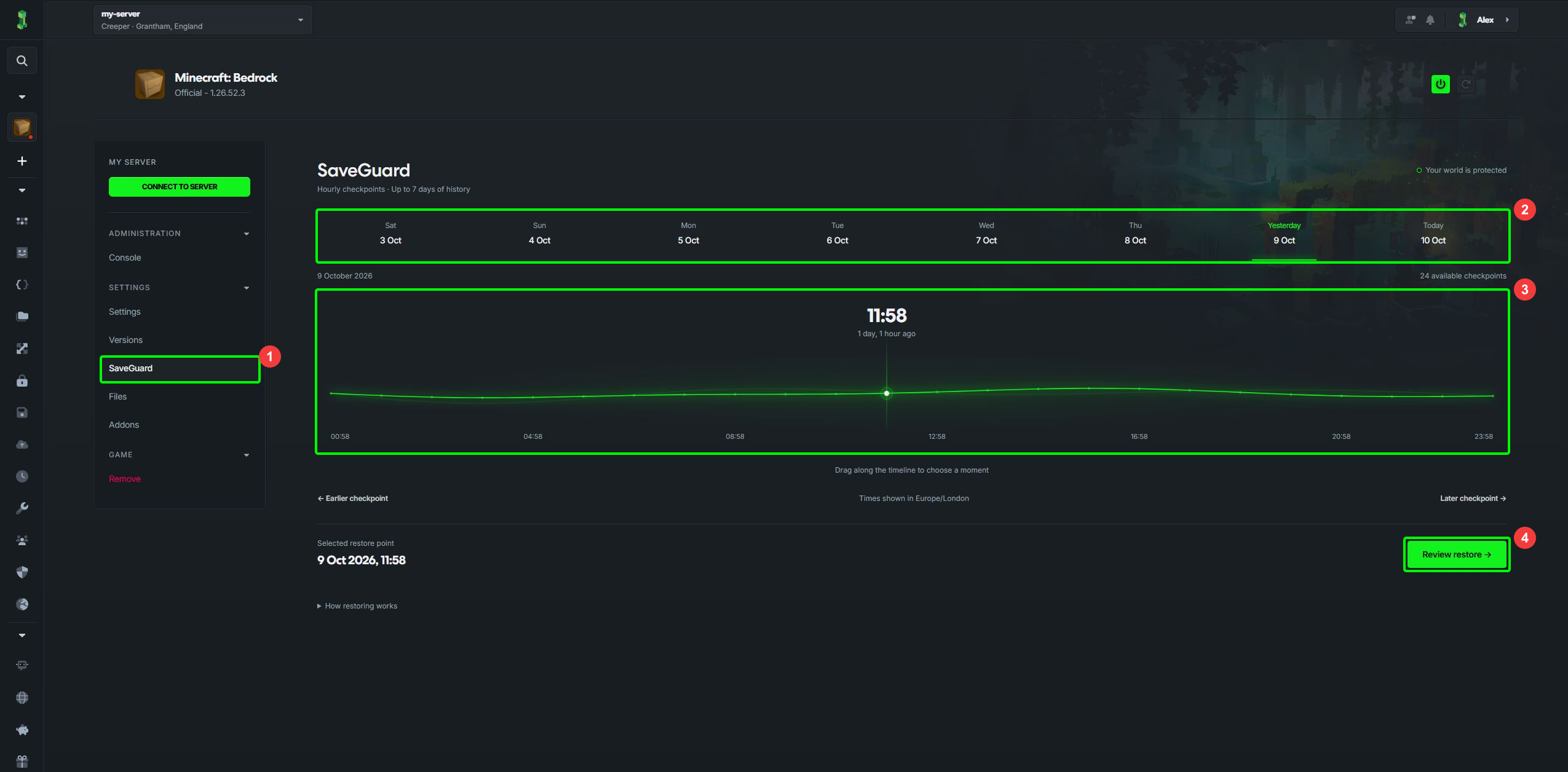1568x772 pixels.
Task: Collapse the ADMINISTRATION section
Action: [179, 234]
